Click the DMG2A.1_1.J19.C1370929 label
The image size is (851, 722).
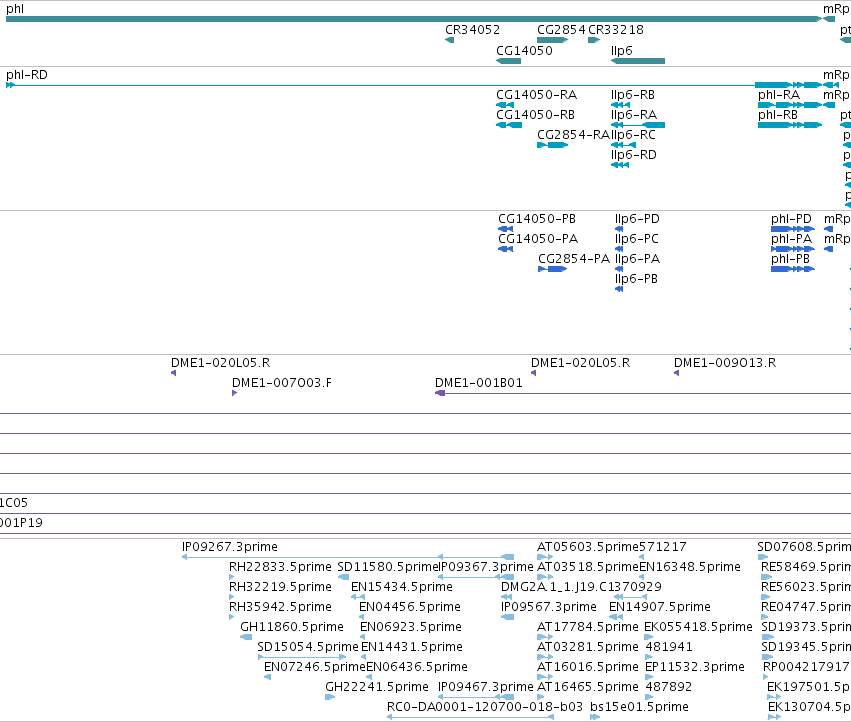(581, 587)
